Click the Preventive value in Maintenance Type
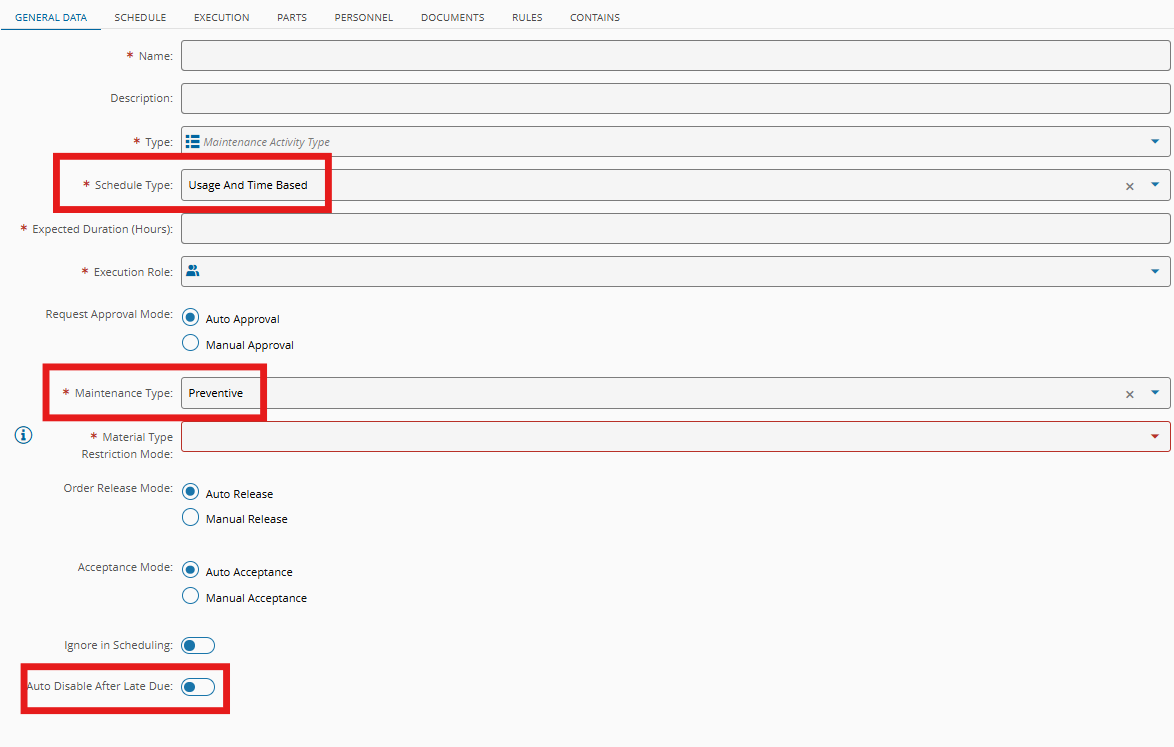The image size is (1174, 747). (216, 393)
